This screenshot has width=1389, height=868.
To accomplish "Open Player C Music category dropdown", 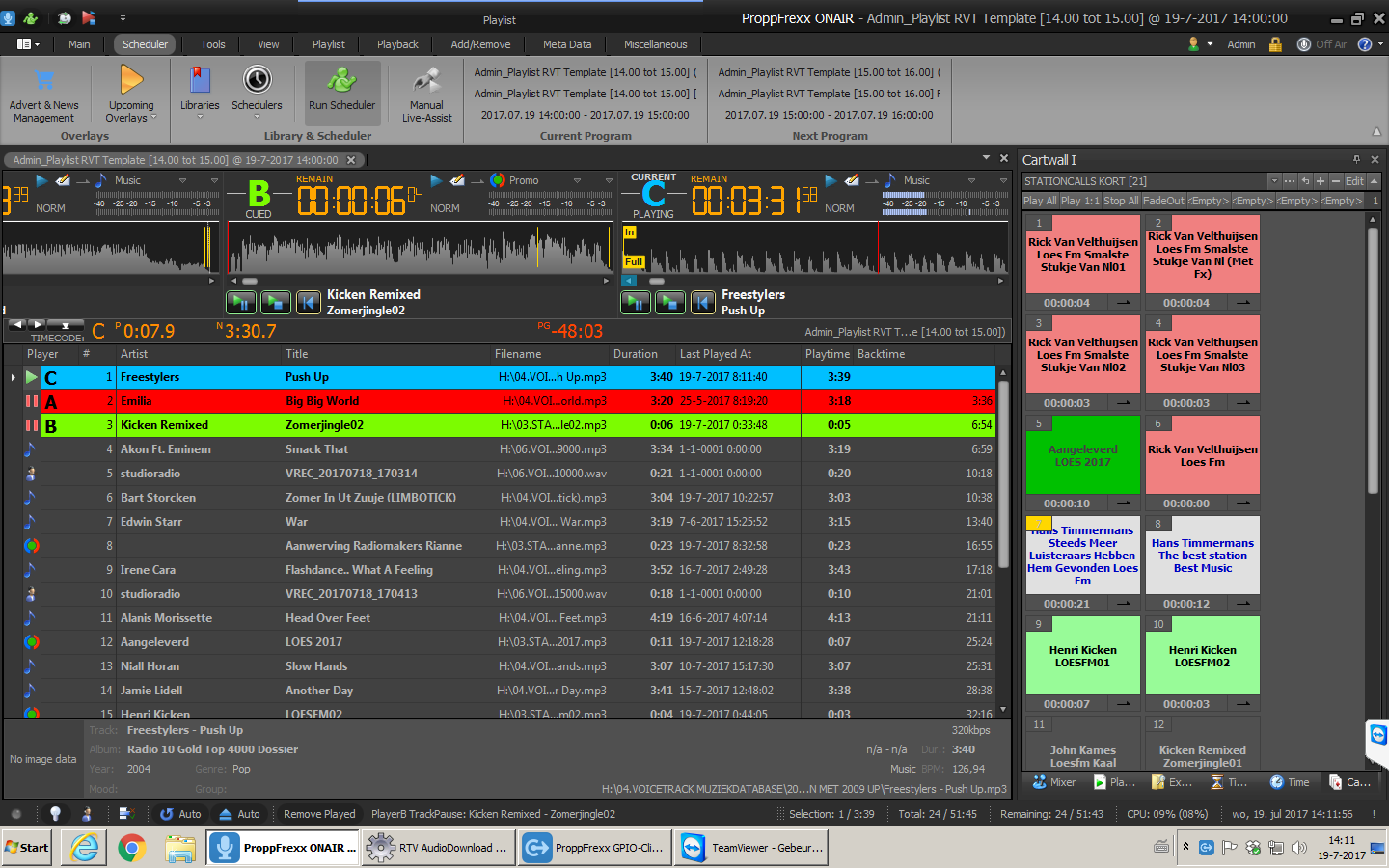I will [x=971, y=180].
